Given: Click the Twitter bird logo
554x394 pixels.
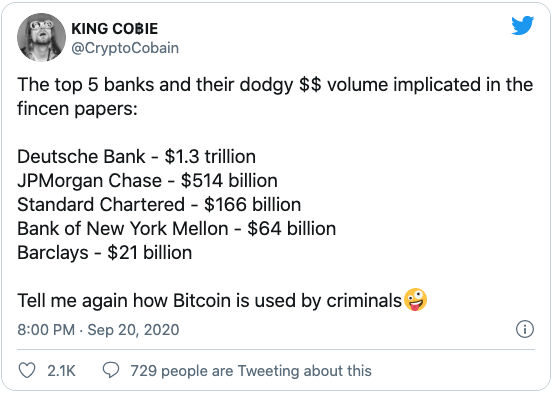Looking at the screenshot, I should click(x=523, y=25).
